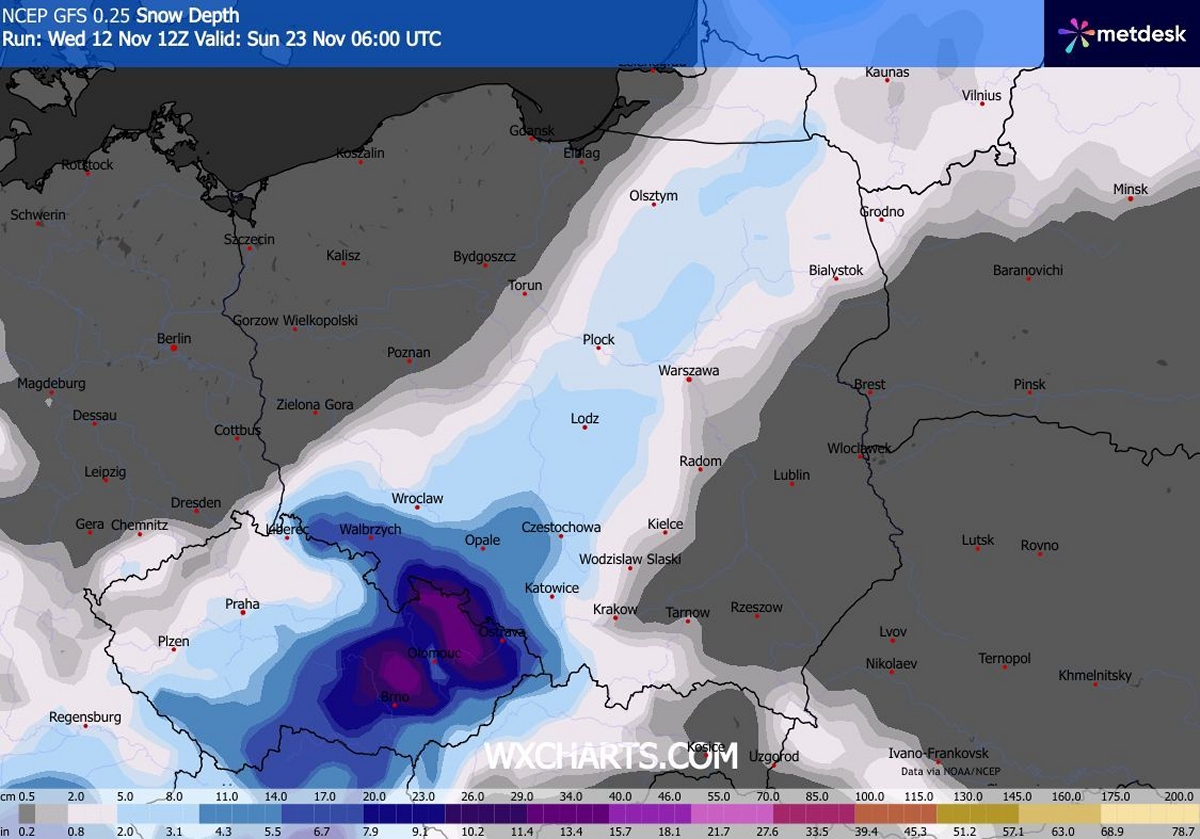This screenshot has width=1200, height=839.
Task: Select the Minsk city marker dot
Action: pos(1130,199)
